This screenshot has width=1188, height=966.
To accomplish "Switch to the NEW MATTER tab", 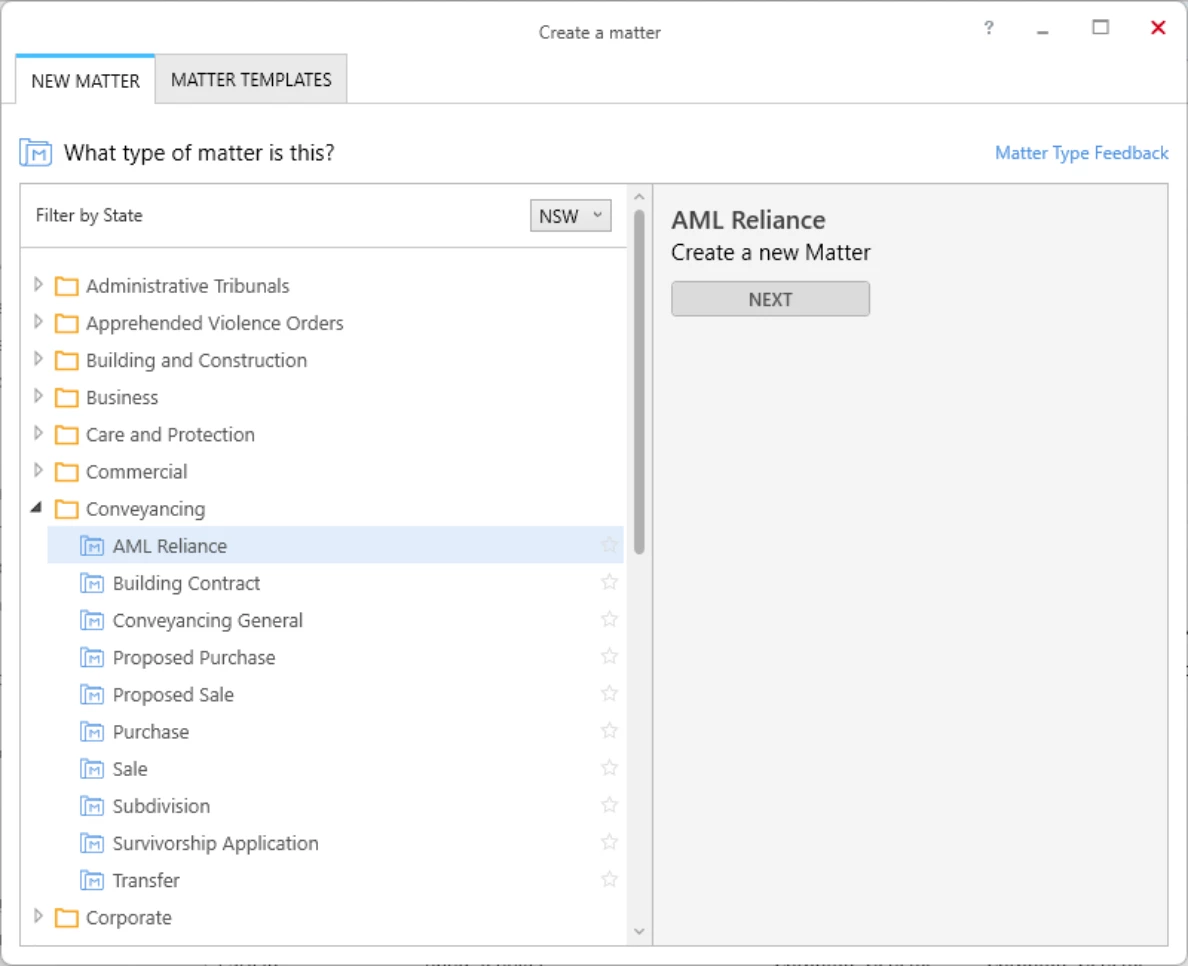I will tap(85, 80).
